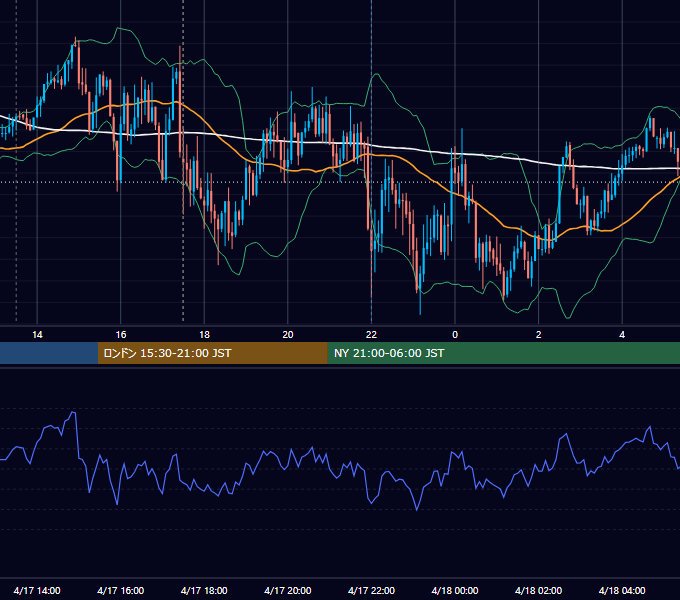
Task: Click the blue session bar before London
Action: [49, 353]
